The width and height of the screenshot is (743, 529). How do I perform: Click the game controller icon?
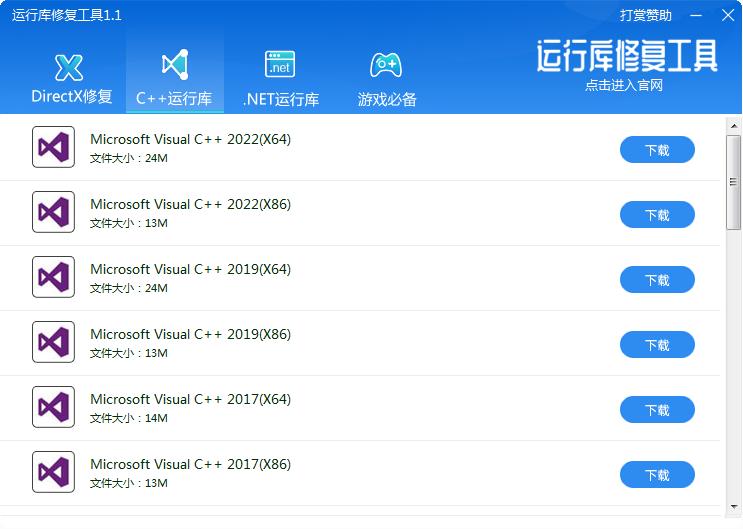tap(386, 65)
